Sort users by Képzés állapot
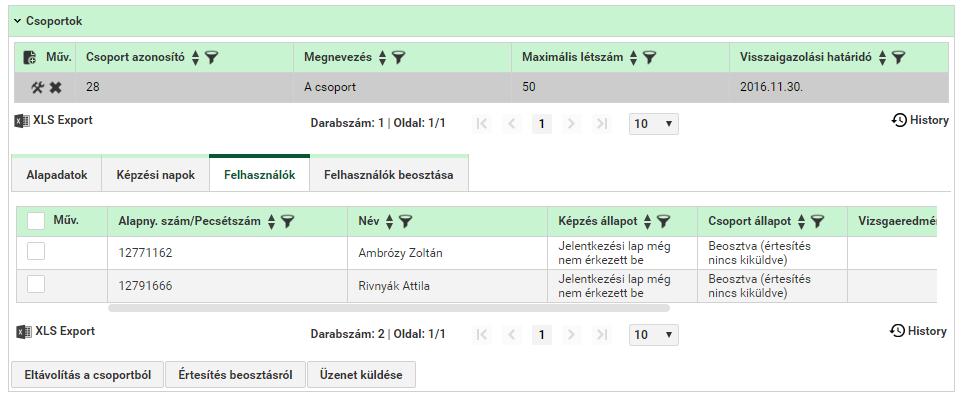Screen dimensions: 962x402 tap(647, 222)
